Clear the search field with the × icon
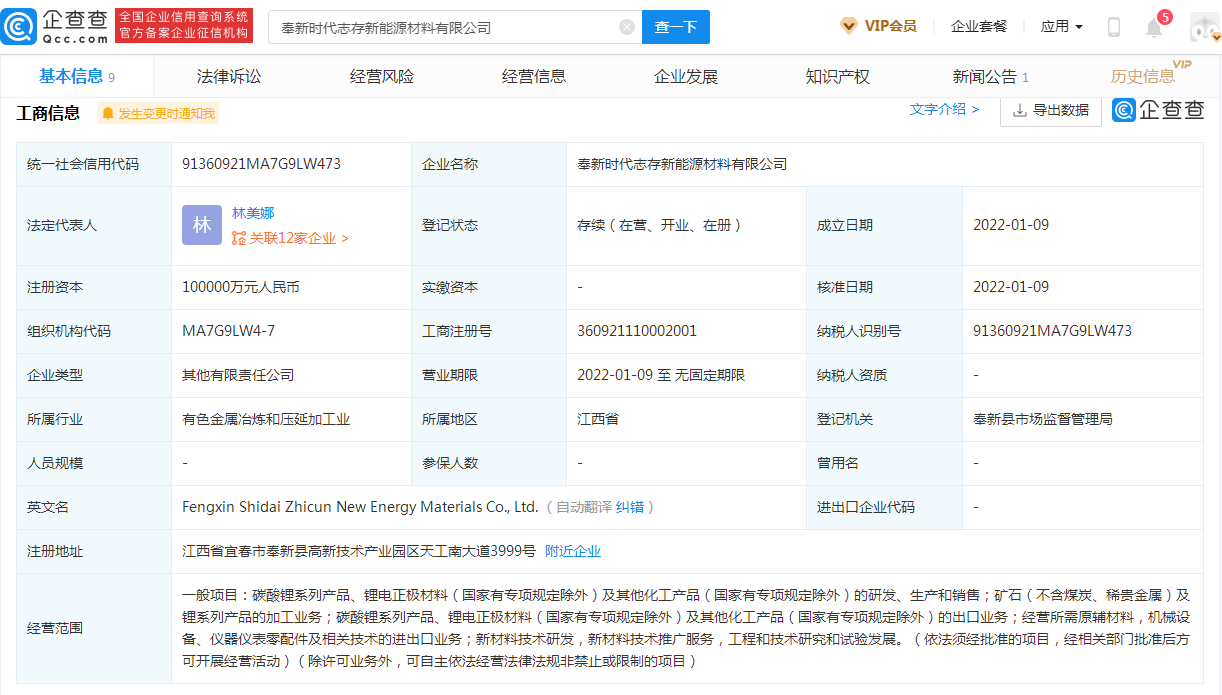The image size is (1222, 695). [627, 27]
